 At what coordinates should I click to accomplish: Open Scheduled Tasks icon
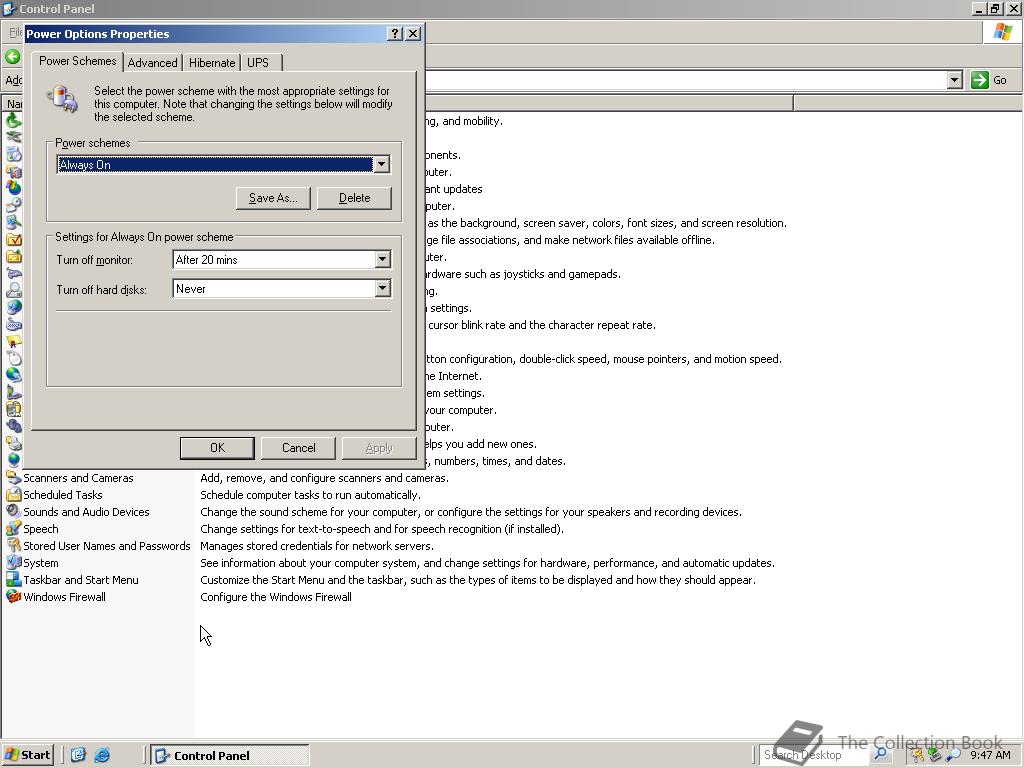pos(13,495)
